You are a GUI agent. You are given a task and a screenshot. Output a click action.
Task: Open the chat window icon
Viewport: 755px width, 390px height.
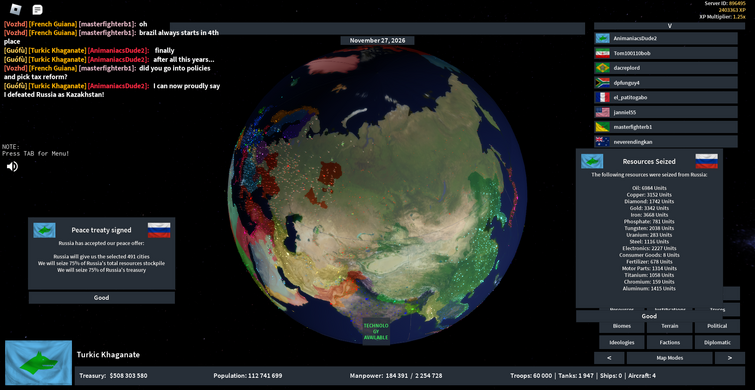pyautogui.click(x=37, y=10)
